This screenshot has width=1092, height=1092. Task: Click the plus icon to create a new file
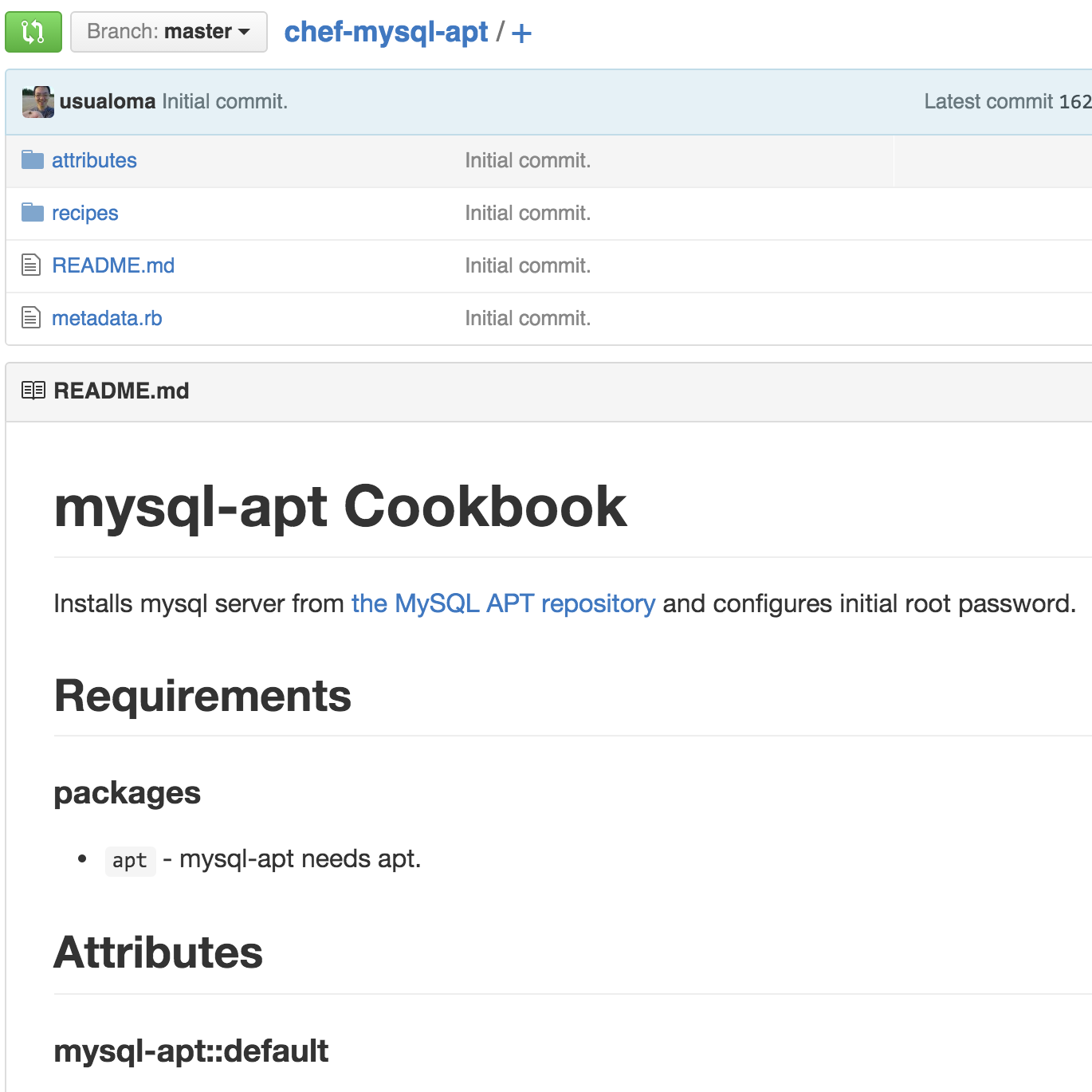(x=521, y=33)
